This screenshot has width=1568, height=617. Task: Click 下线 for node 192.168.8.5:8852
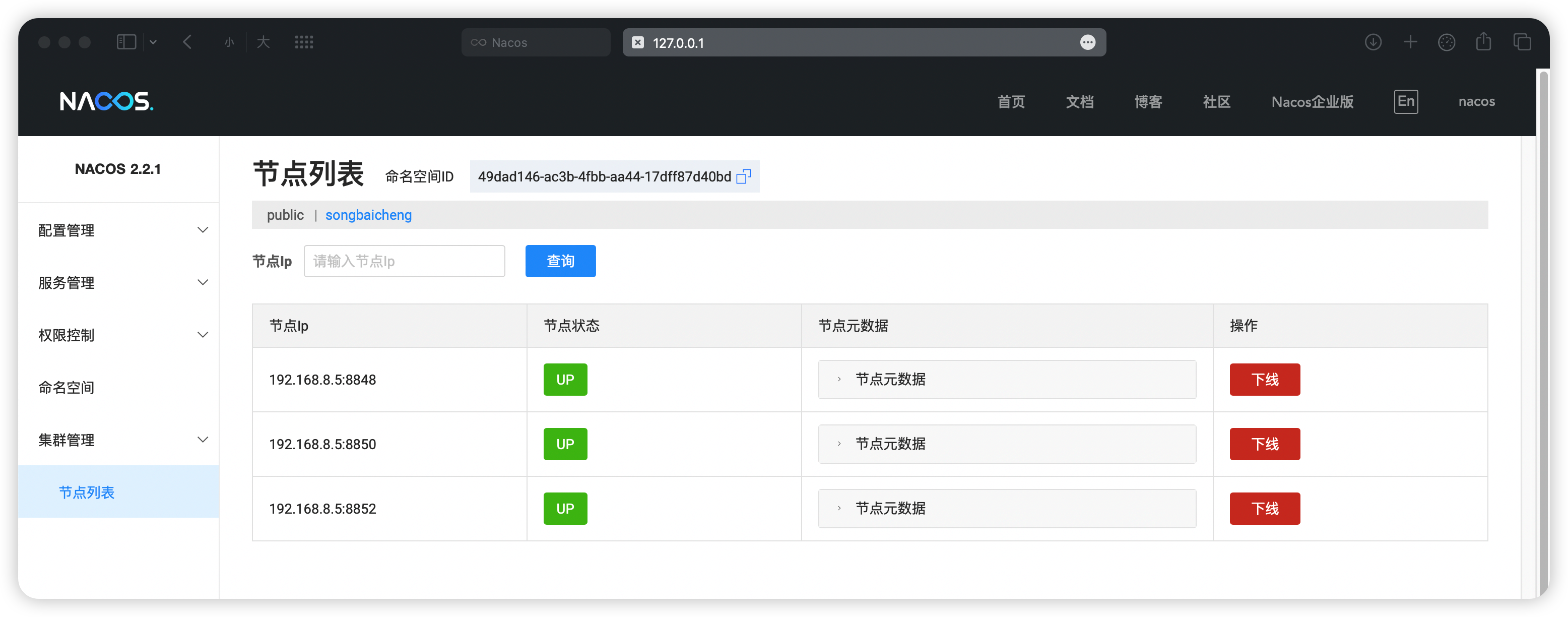coord(1264,508)
